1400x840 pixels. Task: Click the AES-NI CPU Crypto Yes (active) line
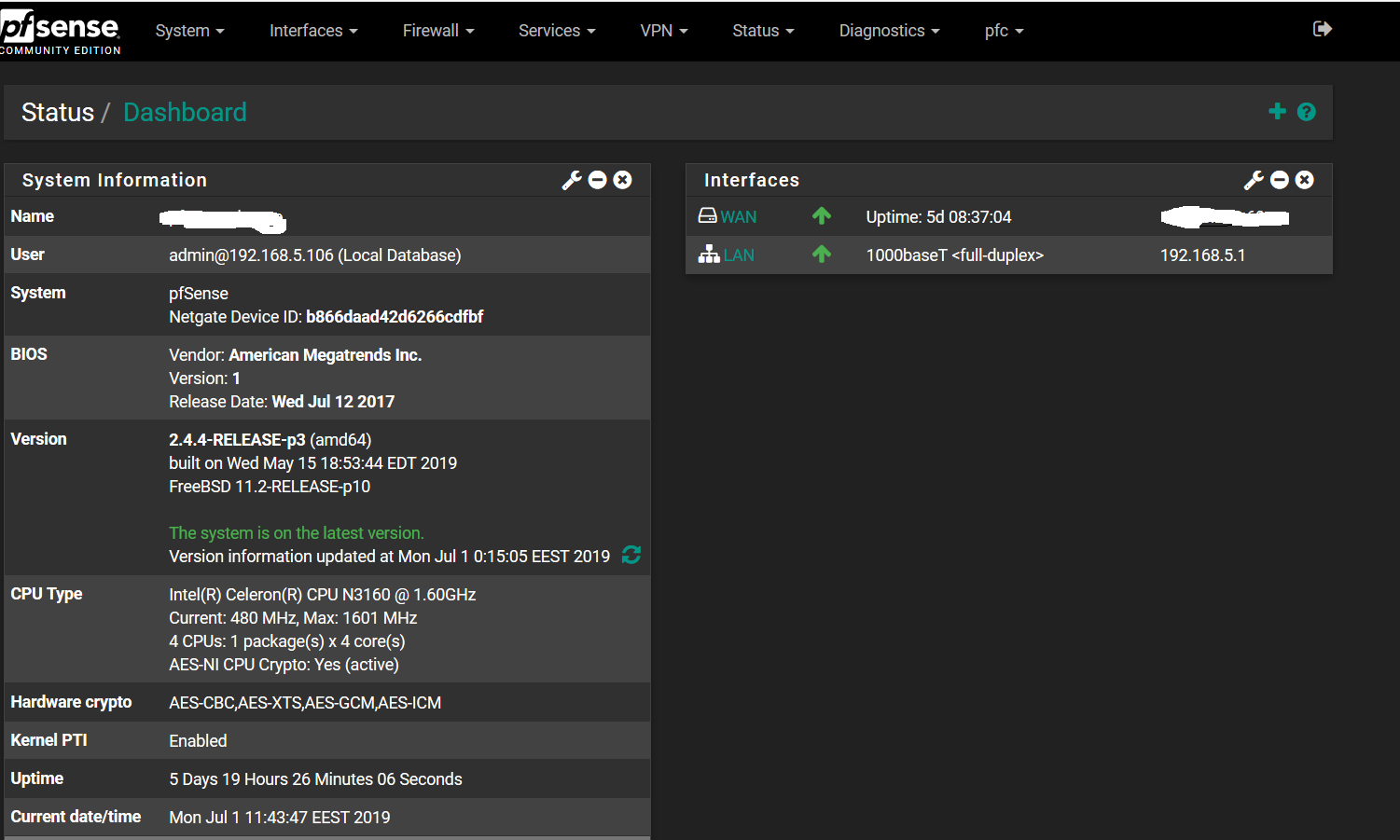284,665
